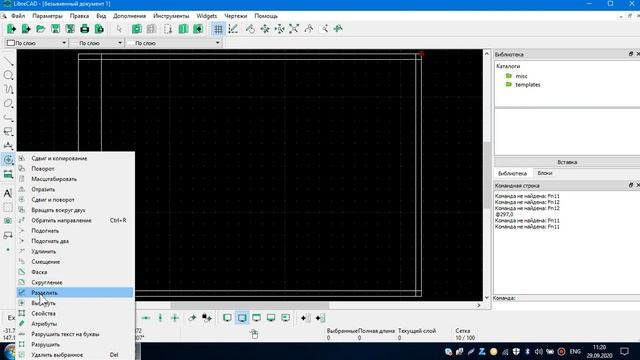Click the Print preview icon
The width and height of the screenshot is (640, 360).
(99, 29)
